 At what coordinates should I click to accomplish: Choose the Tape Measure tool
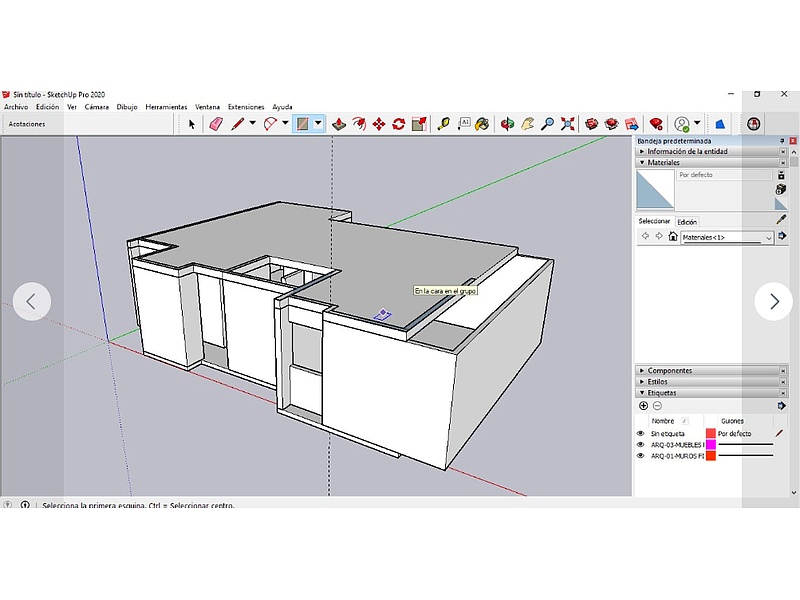[x=443, y=124]
